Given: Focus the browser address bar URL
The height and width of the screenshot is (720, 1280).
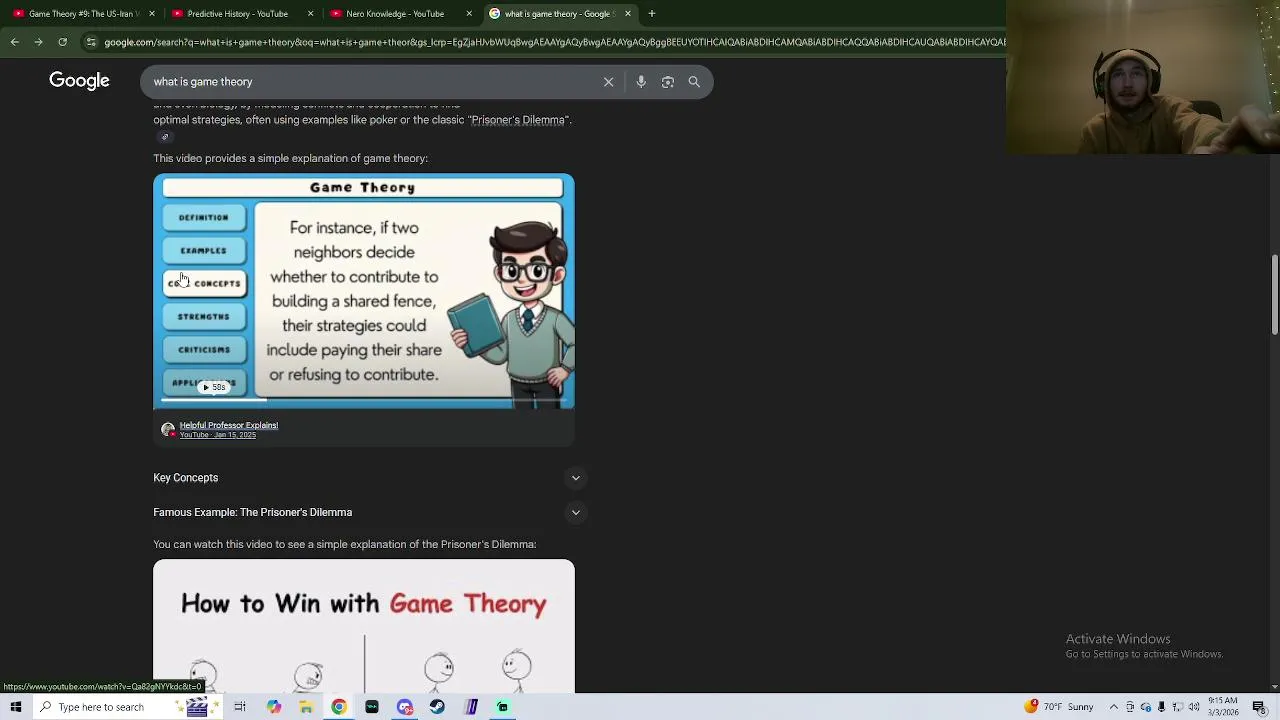Looking at the screenshot, I should tap(555, 42).
